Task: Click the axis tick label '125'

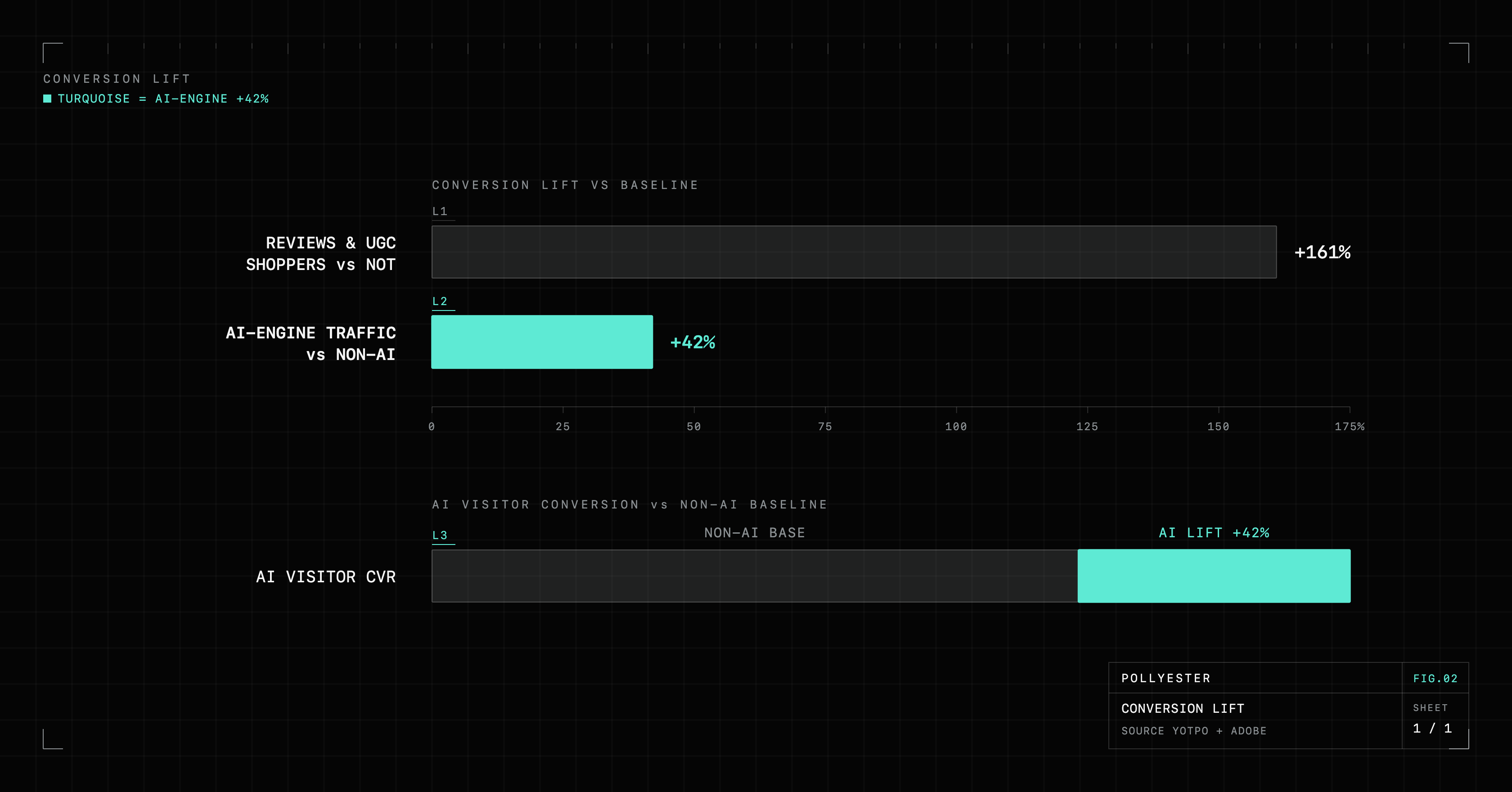Action: coord(1087,427)
